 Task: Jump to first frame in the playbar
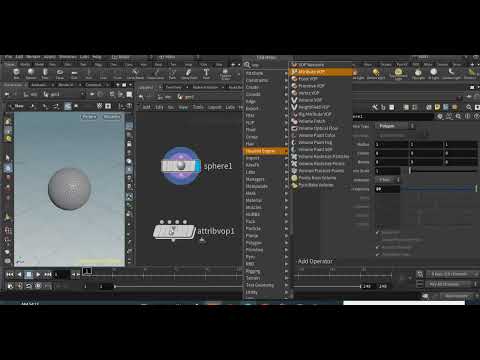(10, 274)
